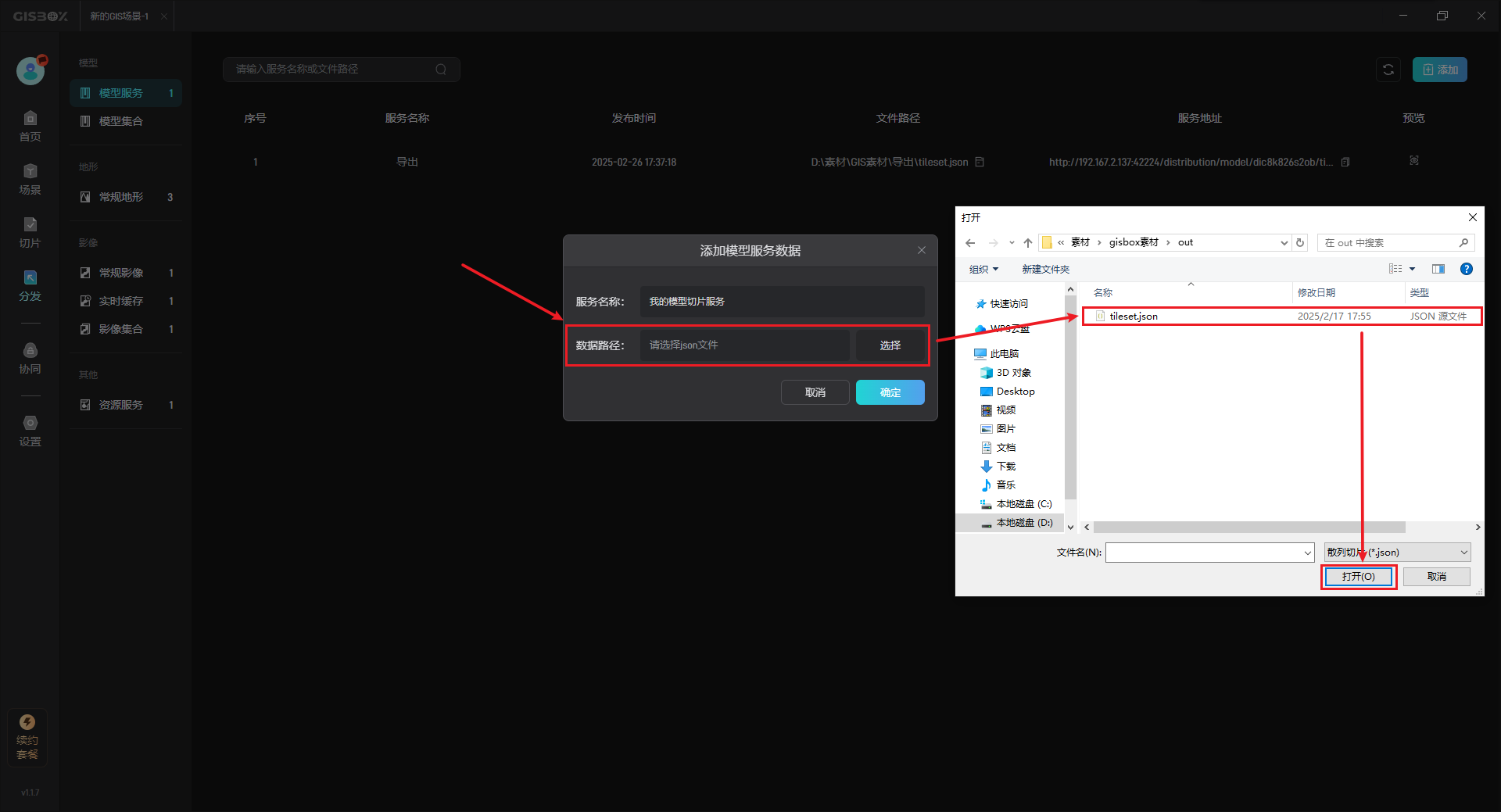1501x812 pixels.
Task: Close the 添加模型服务数据 dialog with X
Action: click(x=922, y=250)
